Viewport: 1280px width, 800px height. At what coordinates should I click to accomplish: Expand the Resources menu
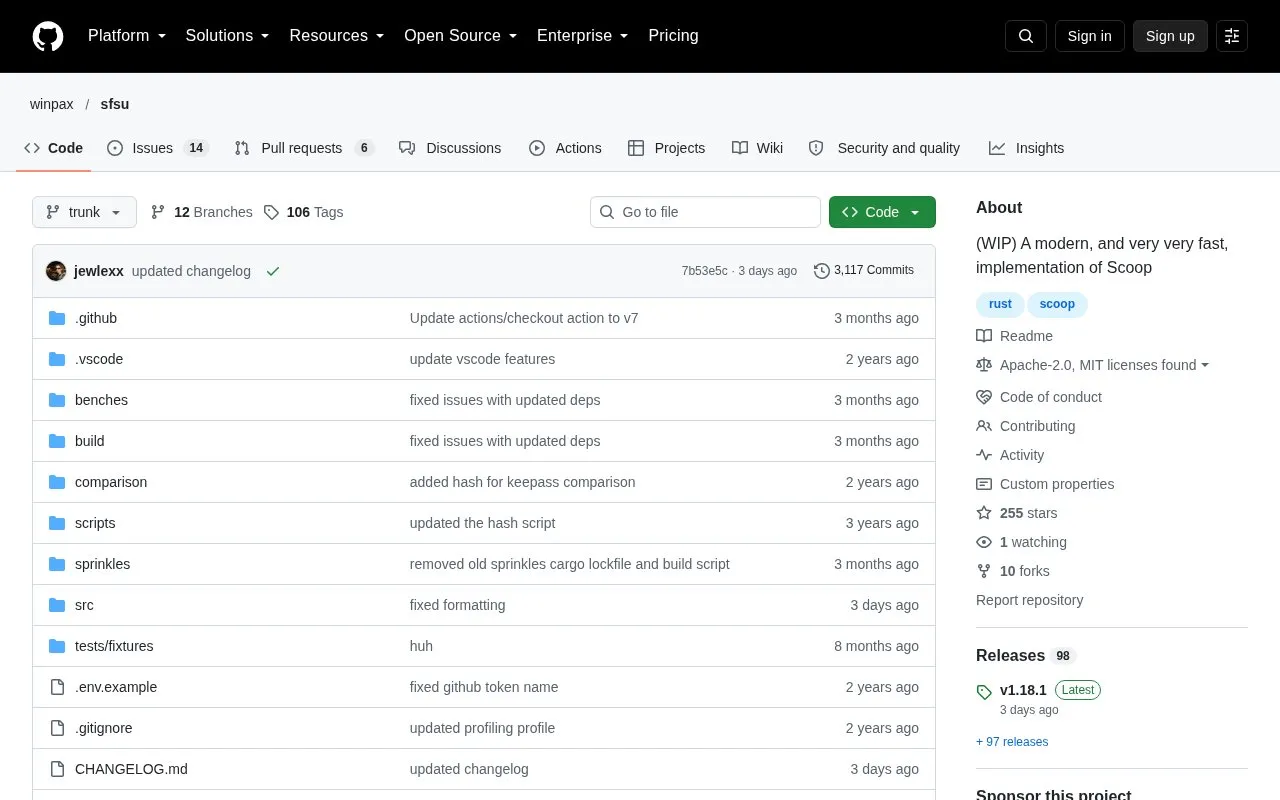click(337, 36)
